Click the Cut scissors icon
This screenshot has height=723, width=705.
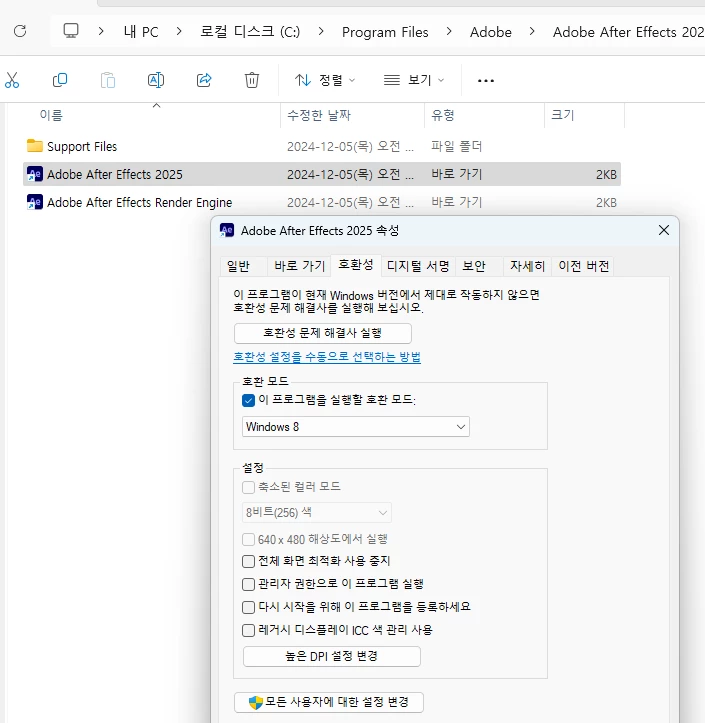[12, 80]
